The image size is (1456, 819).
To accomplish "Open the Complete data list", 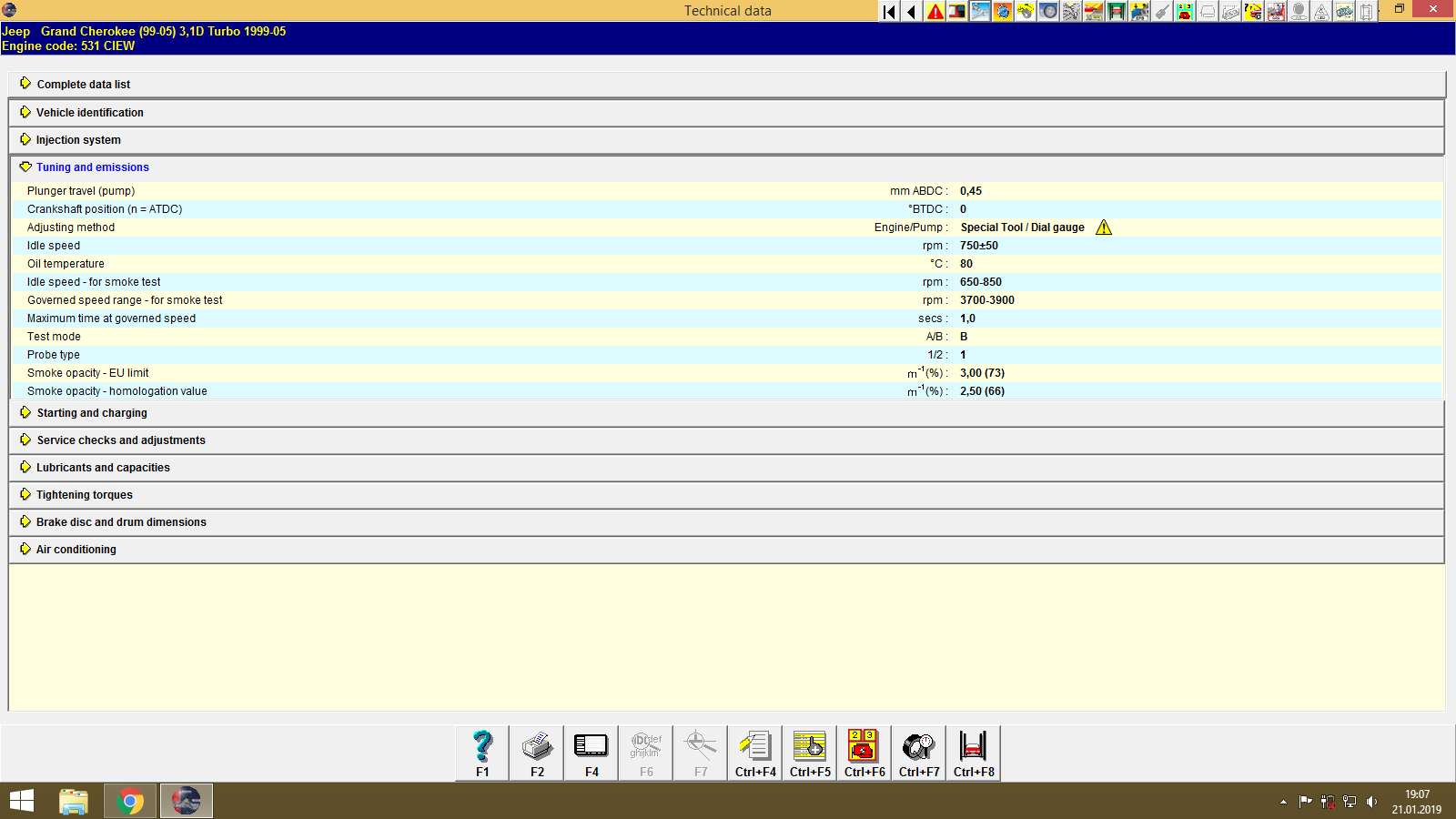I will tap(83, 84).
